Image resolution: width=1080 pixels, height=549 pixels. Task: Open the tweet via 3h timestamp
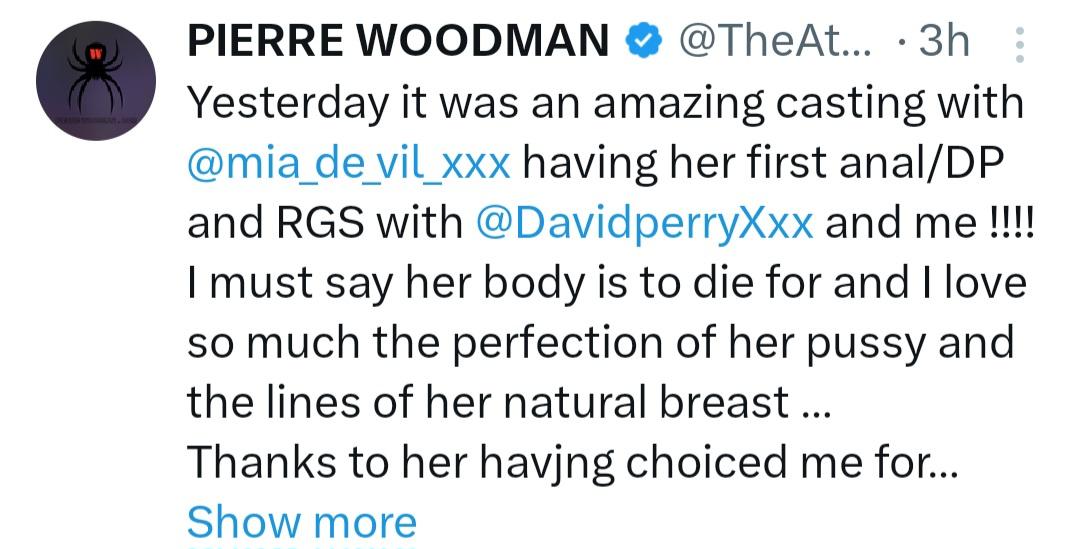click(x=943, y=41)
